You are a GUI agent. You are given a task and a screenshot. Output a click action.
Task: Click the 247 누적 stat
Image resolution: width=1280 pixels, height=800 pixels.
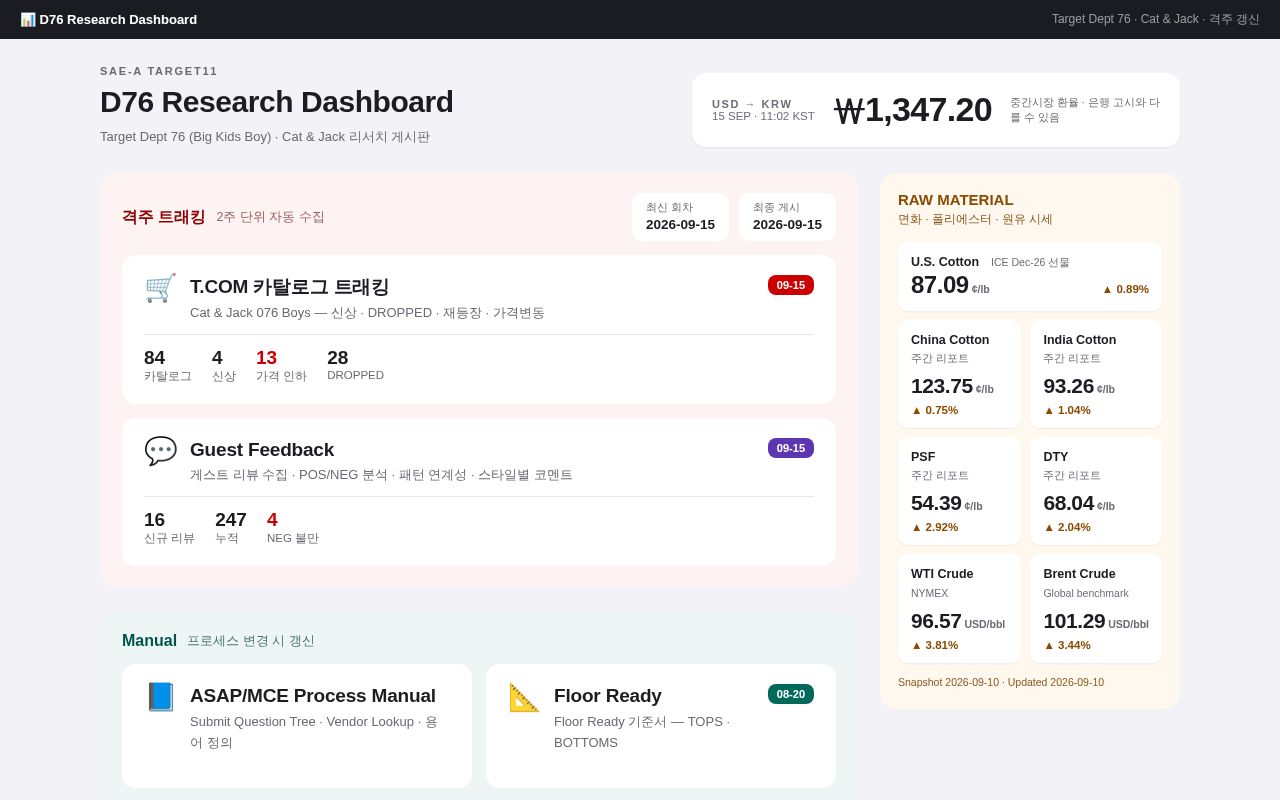(x=231, y=528)
